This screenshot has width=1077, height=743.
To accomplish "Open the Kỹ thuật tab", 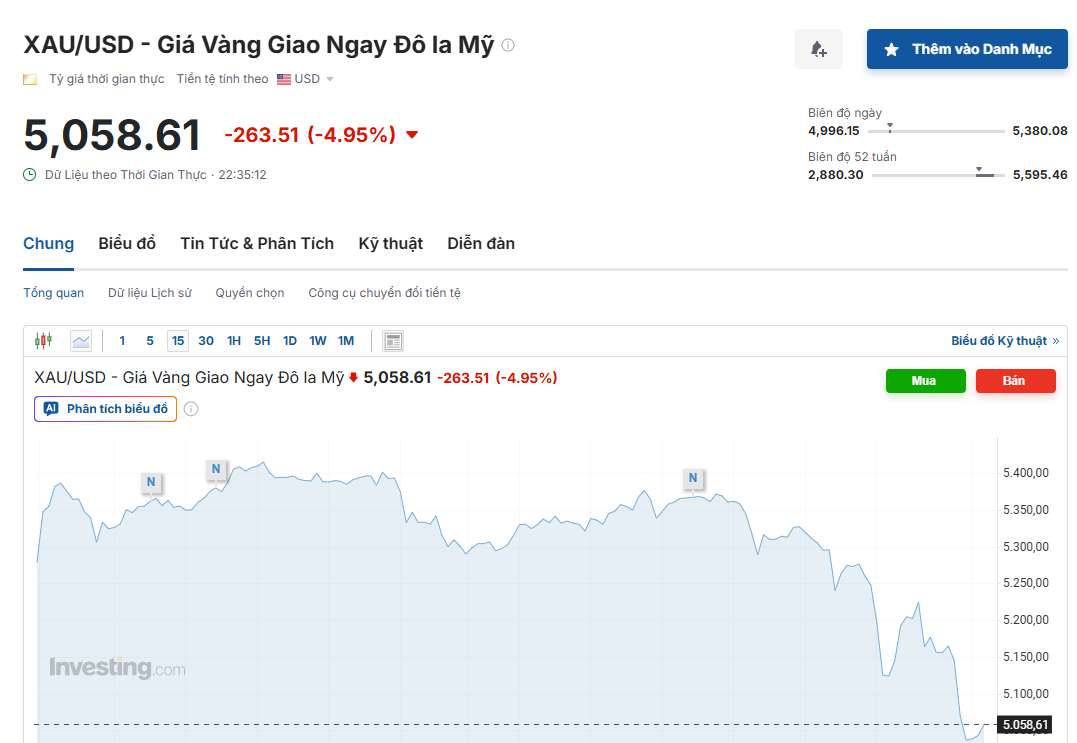I will click(x=390, y=244).
